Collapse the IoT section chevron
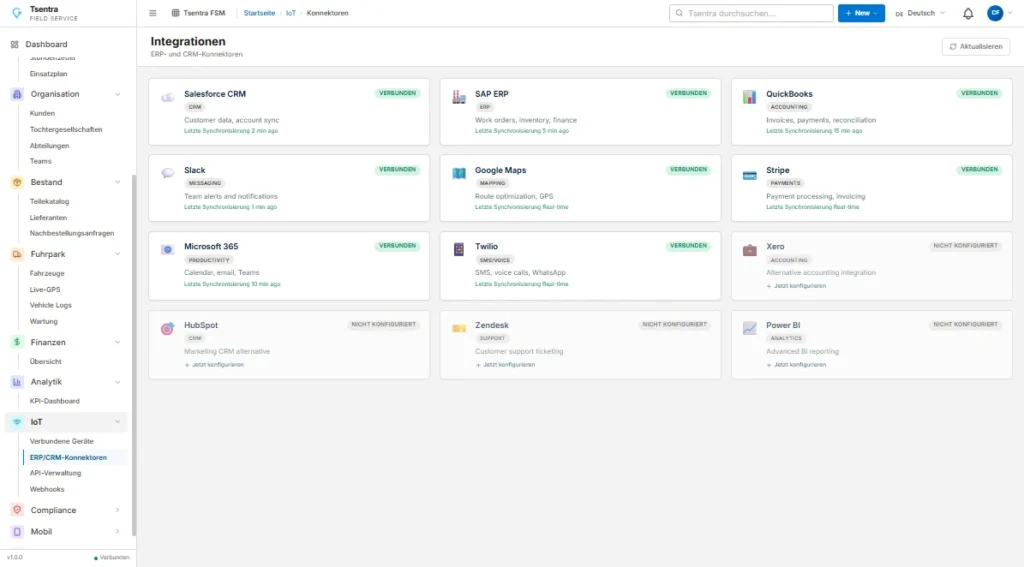The width and height of the screenshot is (1024, 567). pos(118,422)
